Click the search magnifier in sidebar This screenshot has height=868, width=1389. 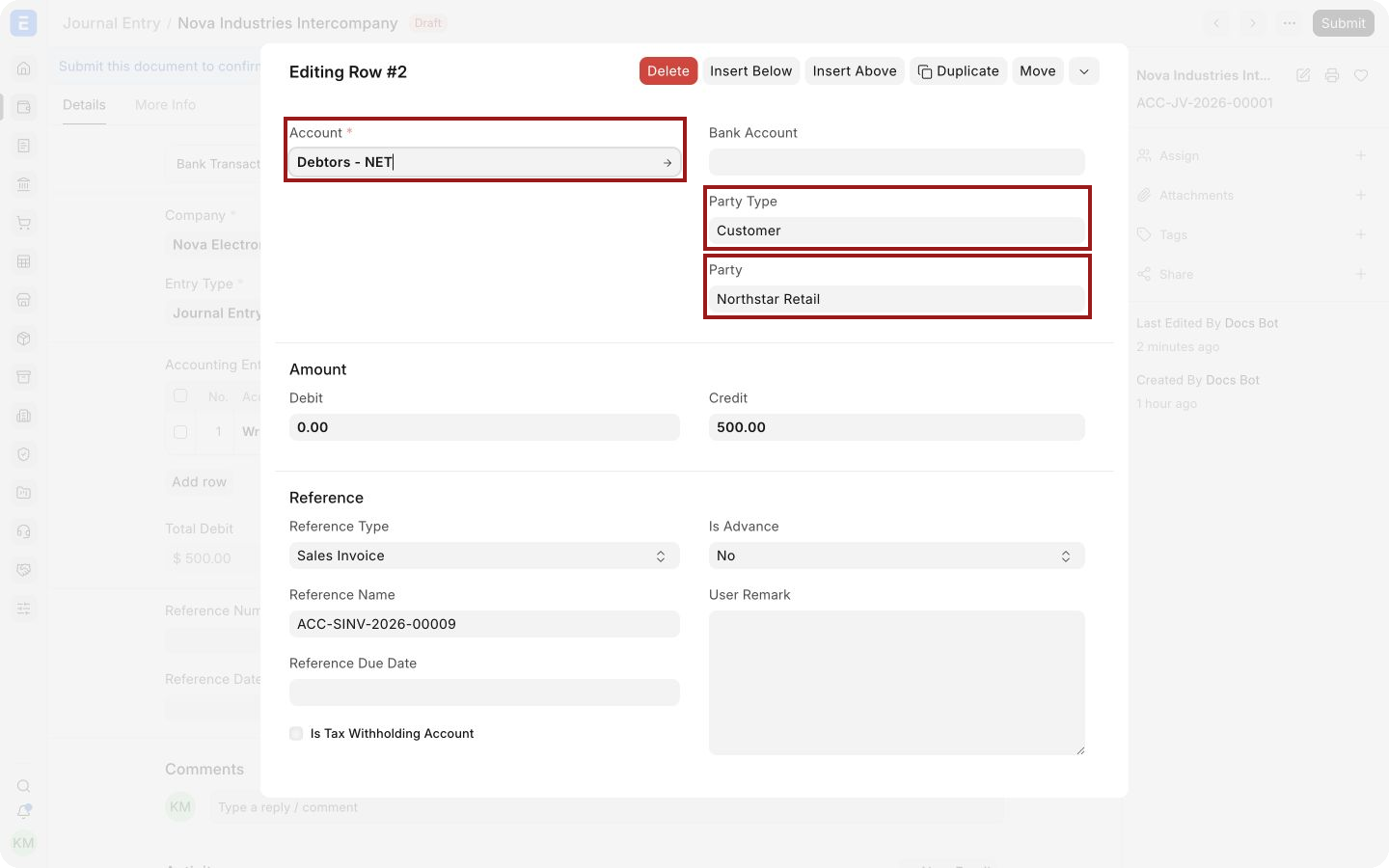click(24, 786)
